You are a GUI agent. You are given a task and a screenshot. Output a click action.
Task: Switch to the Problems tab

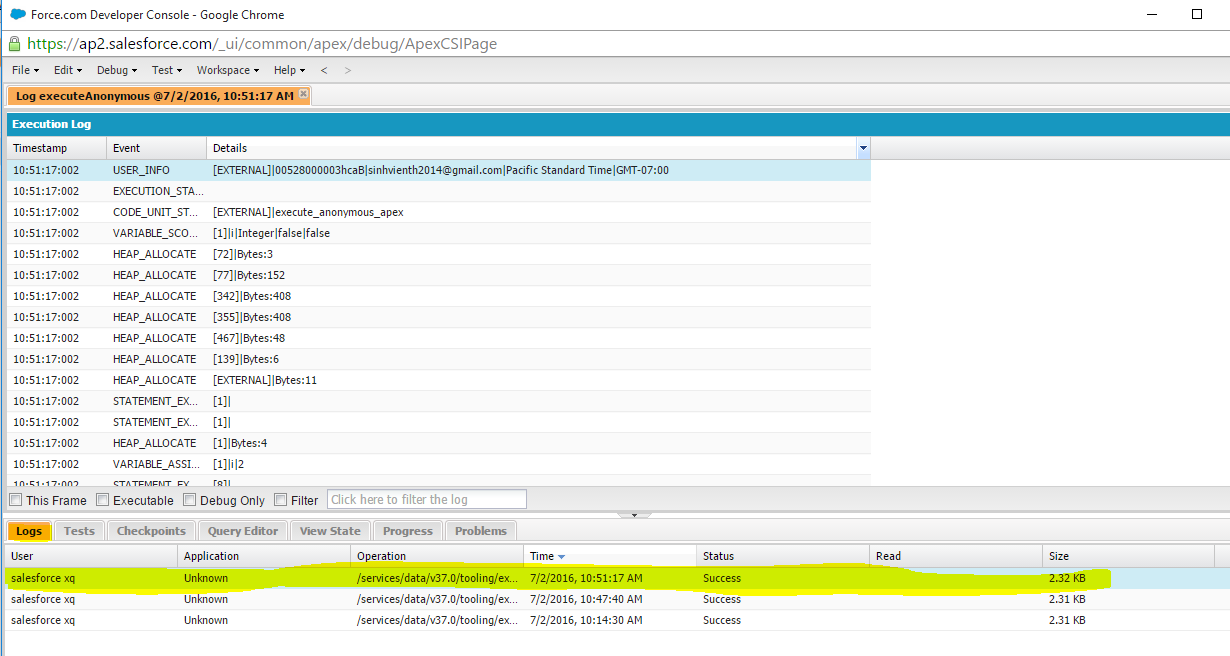481,531
